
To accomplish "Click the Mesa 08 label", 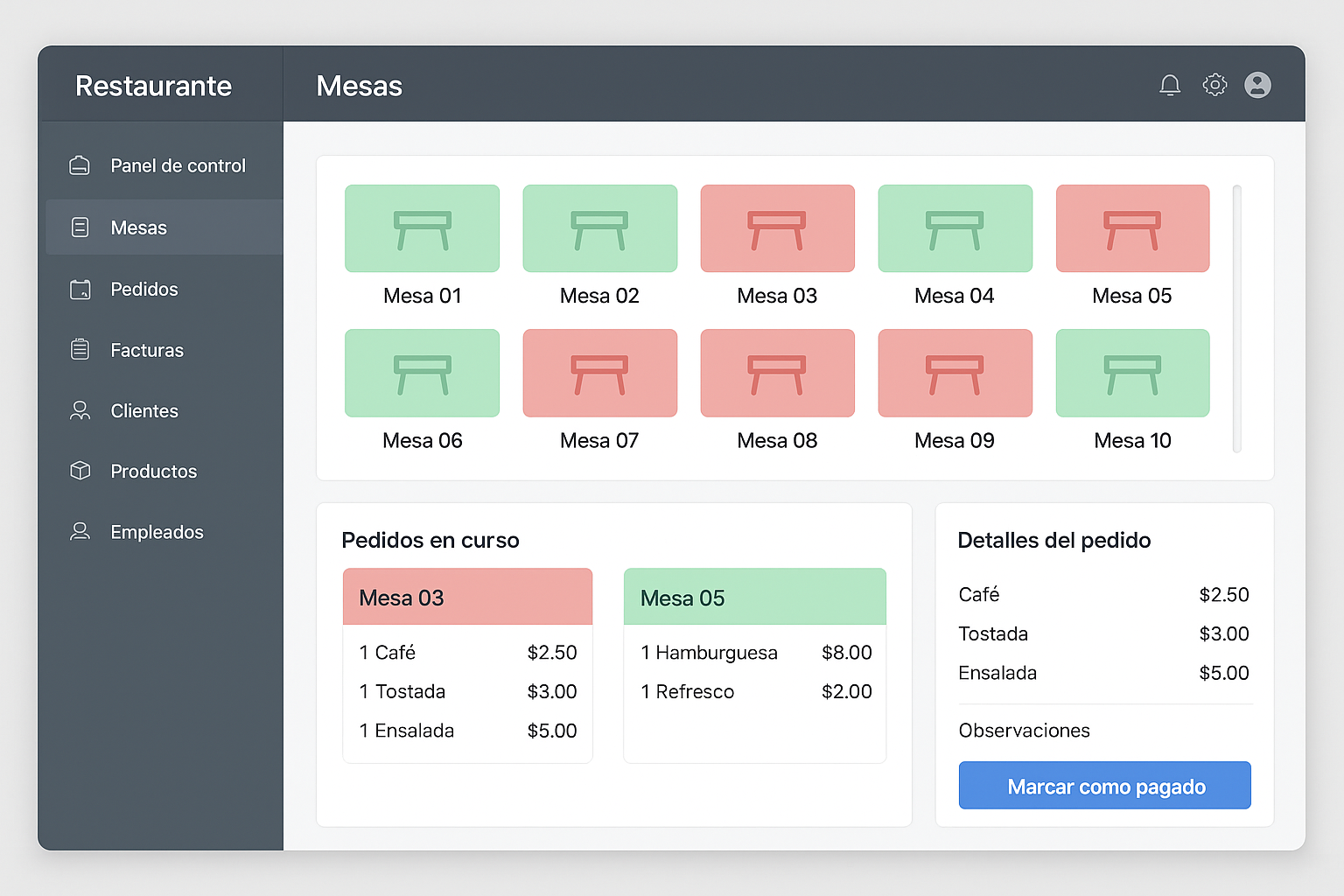I will click(x=778, y=440).
